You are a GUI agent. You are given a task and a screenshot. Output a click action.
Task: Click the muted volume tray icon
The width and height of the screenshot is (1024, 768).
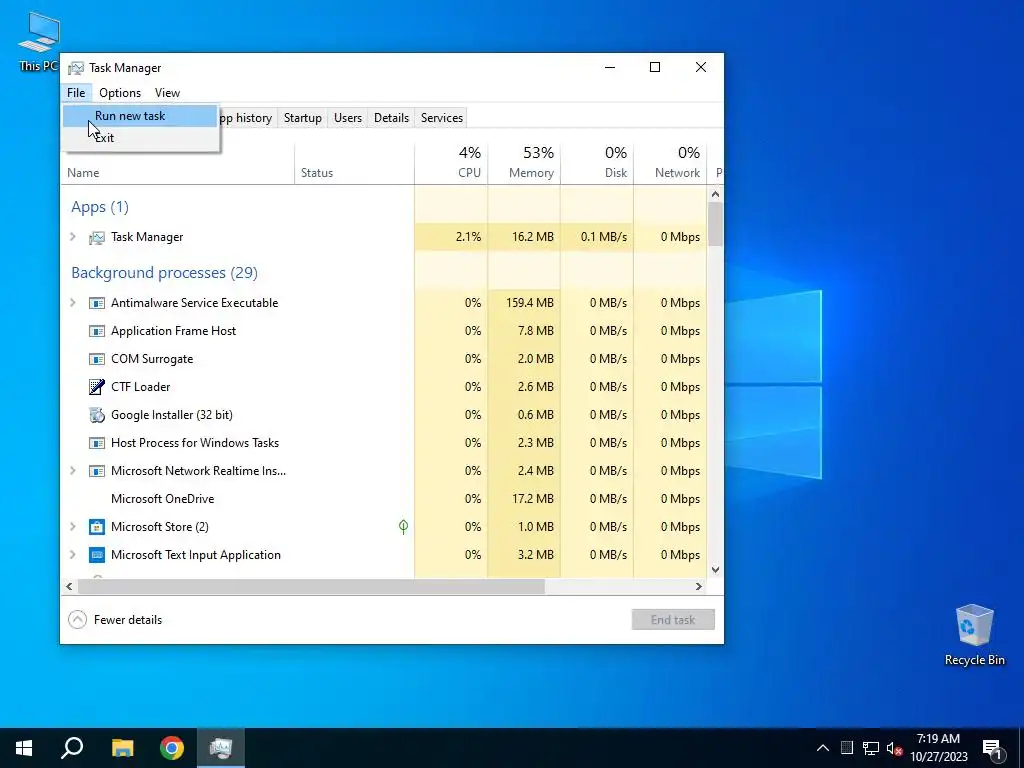(x=894, y=748)
